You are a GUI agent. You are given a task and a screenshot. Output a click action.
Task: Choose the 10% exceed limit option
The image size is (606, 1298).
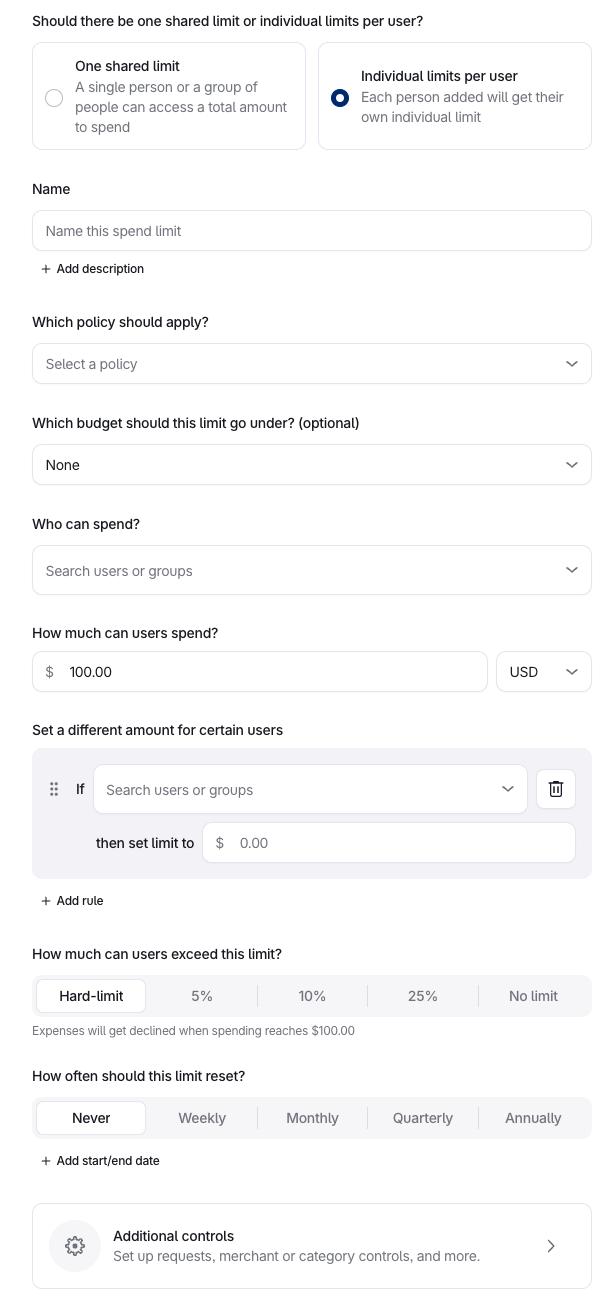point(312,996)
